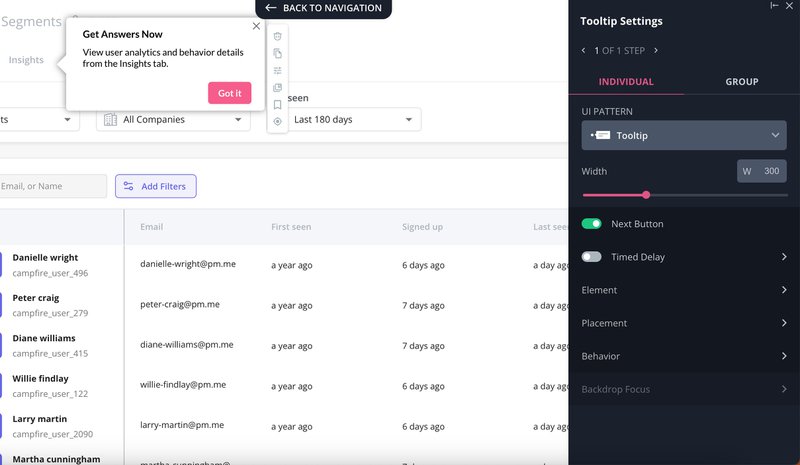This screenshot has height=465, width=800.
Task: Click the campfire_user_496 ID text
Action: (50, 273)
